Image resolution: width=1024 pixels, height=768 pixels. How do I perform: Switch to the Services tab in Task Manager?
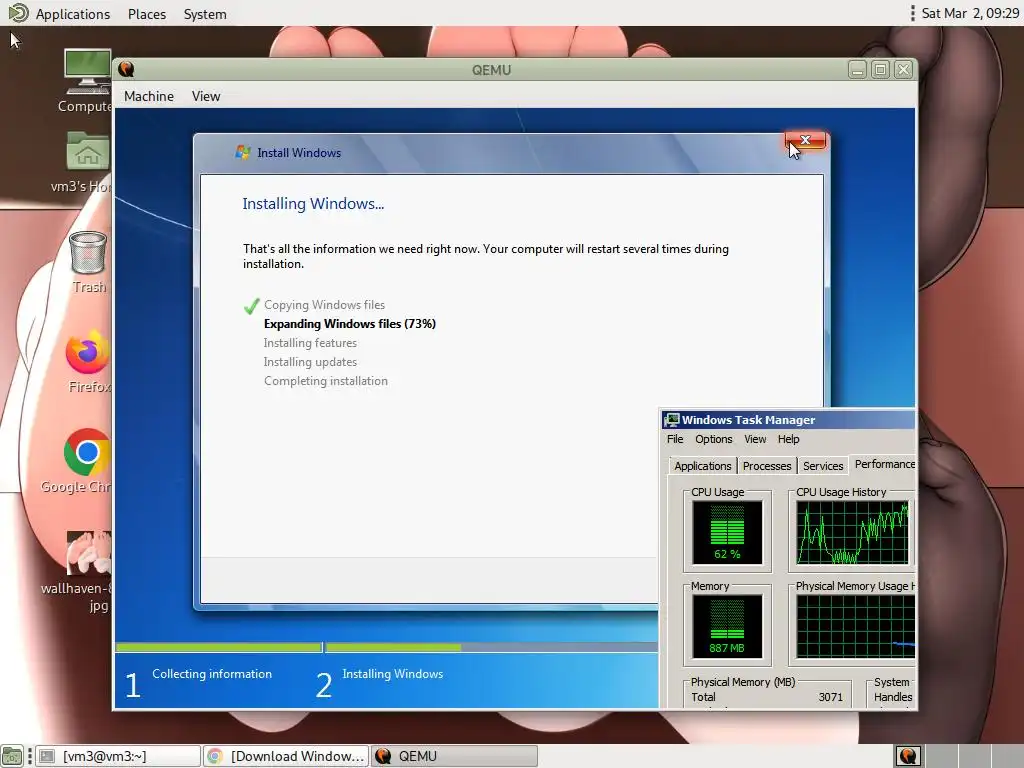[823, 466]
